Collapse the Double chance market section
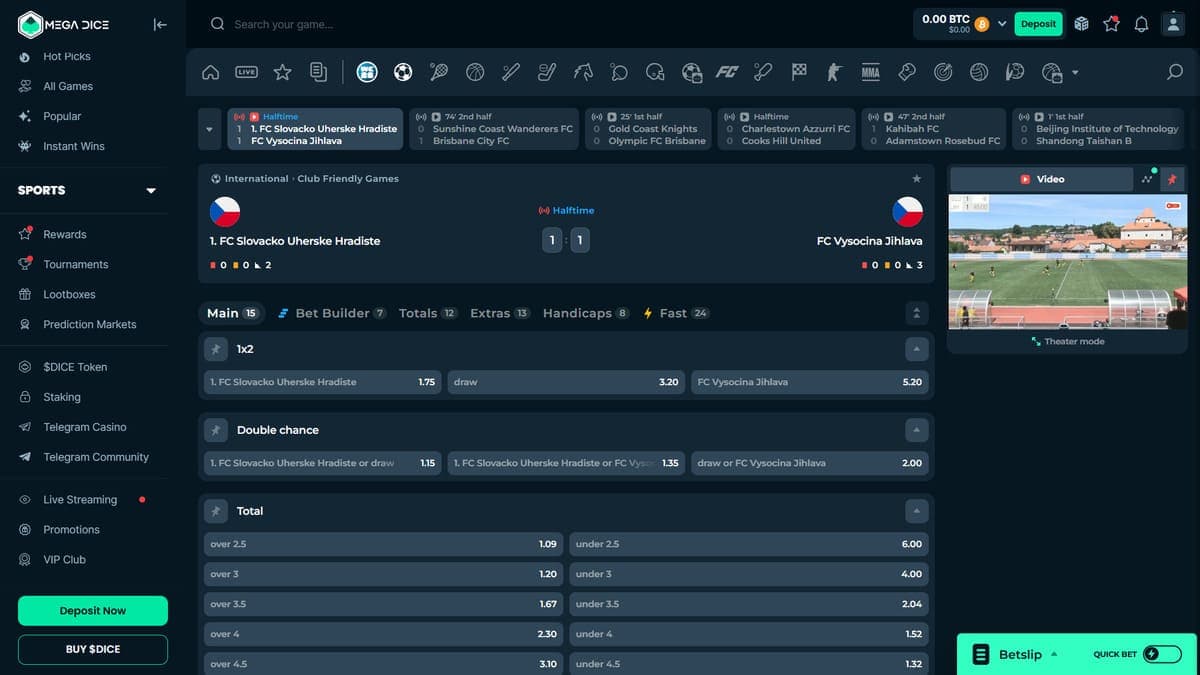The height and width of the screenshot is (675, 1200). pyautogui.click(x=916, y=430)
